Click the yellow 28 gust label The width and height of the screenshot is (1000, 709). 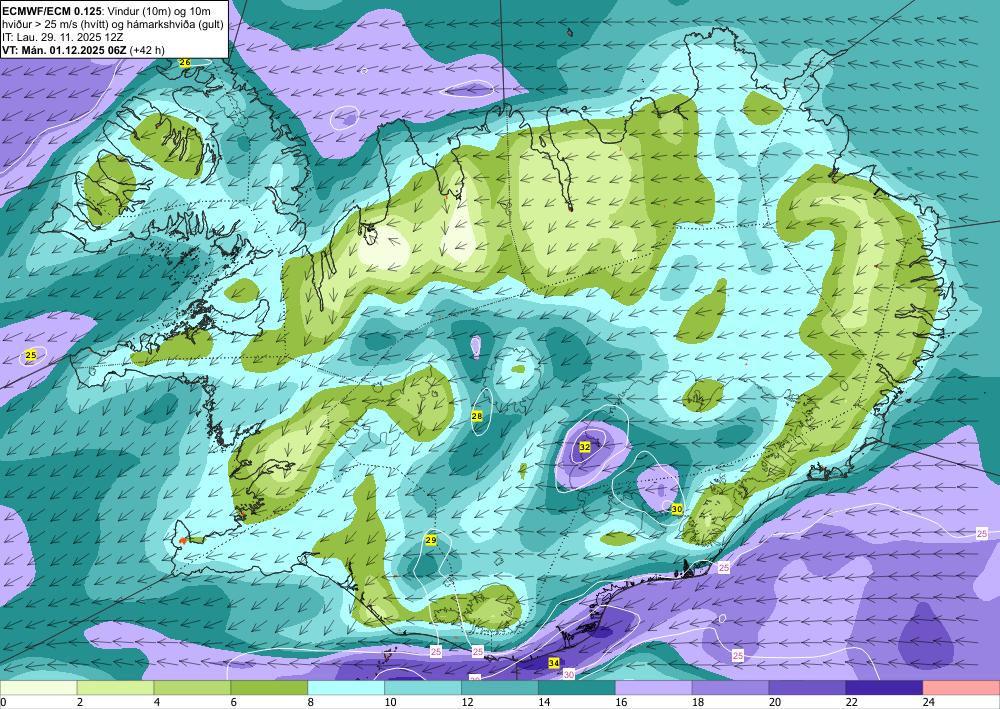pyautogui.click(x=476, y=416)
